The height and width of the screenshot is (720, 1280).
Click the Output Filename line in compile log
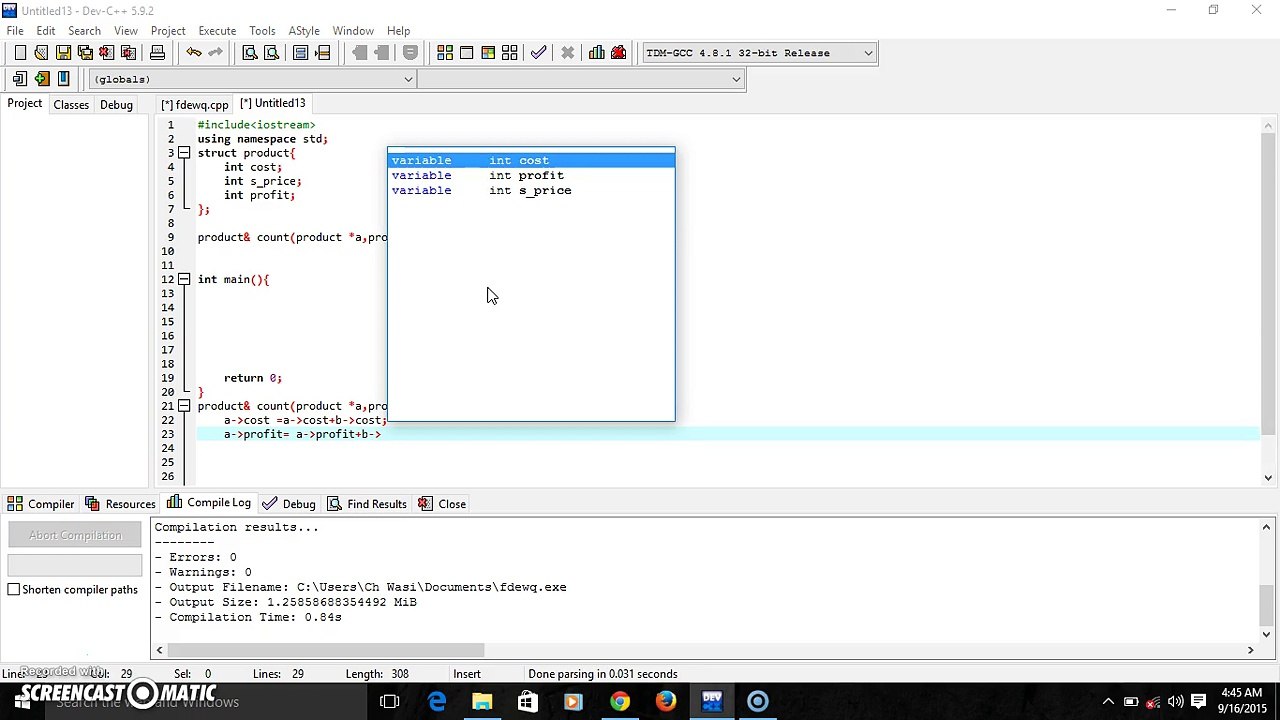(360, 587)
